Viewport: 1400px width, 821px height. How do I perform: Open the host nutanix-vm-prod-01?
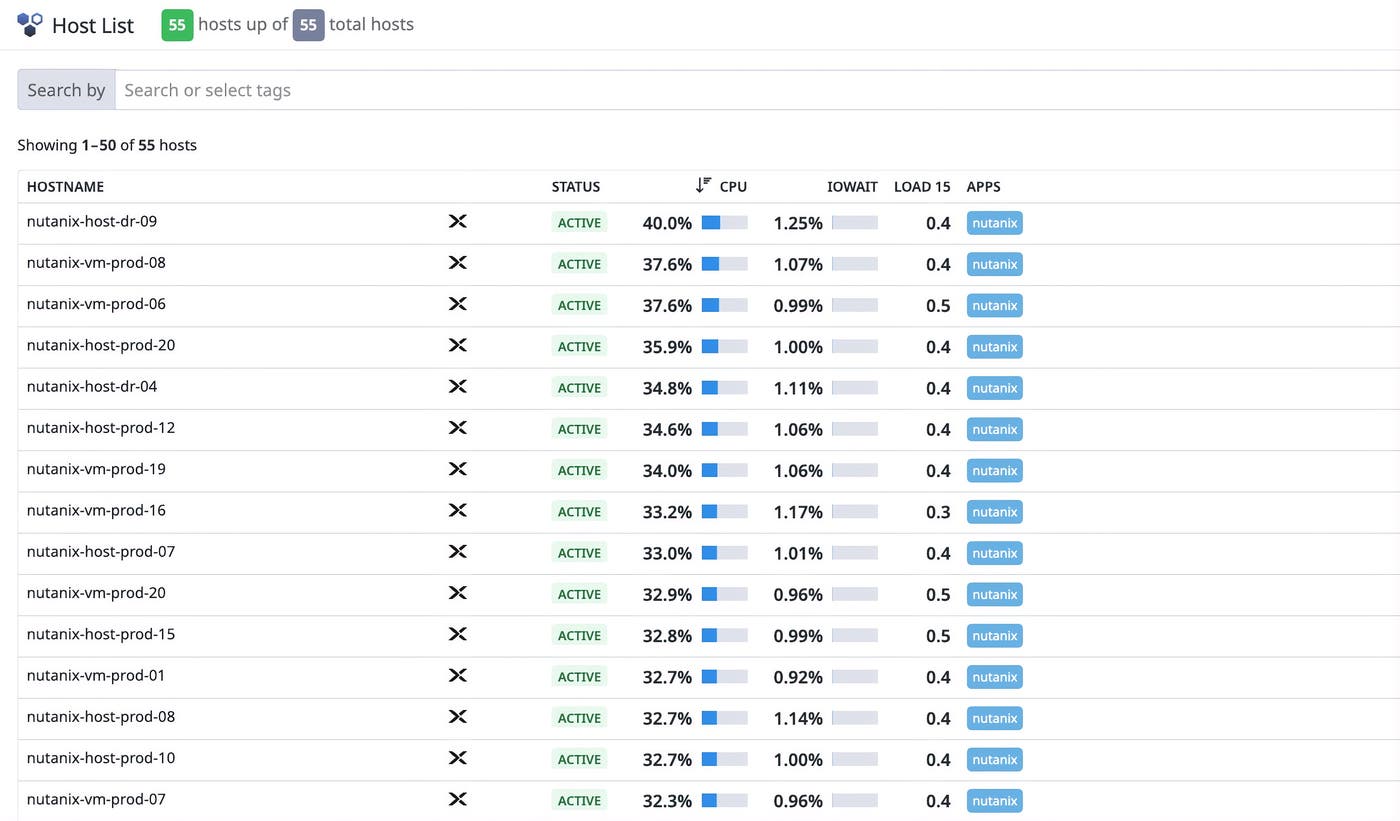(x=93, y=675)
